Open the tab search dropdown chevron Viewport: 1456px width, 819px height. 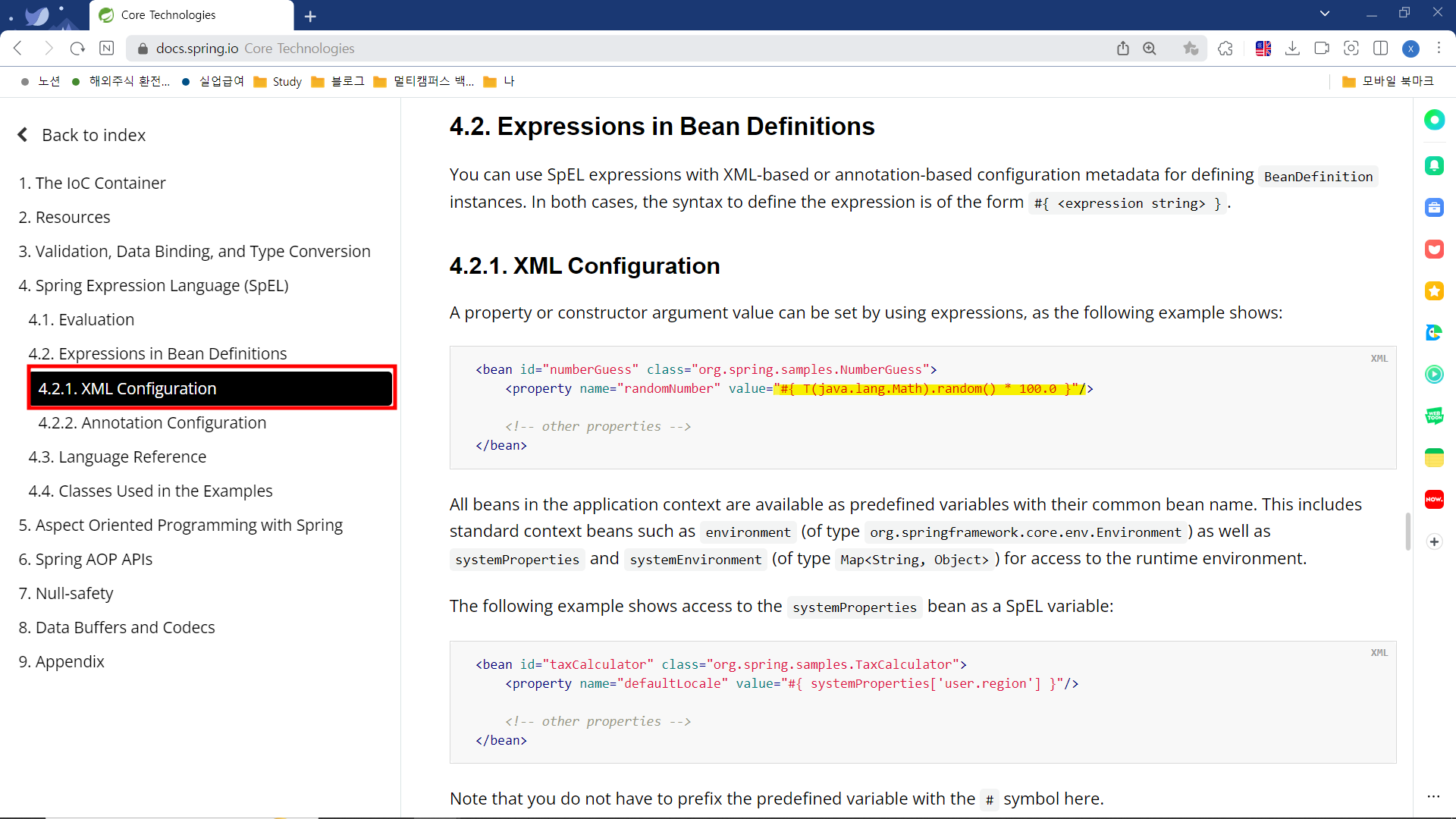(x=1325, y=14)
